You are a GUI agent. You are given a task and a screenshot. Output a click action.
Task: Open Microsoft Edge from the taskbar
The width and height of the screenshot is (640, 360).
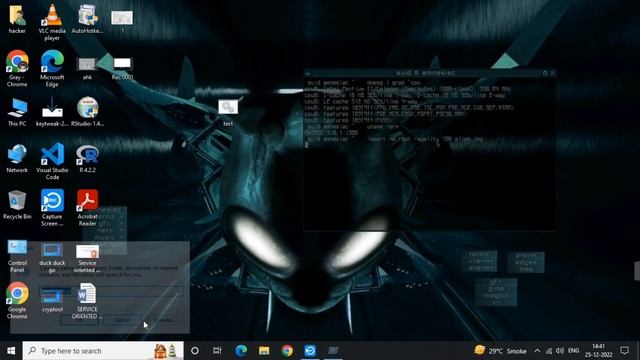pyautogui.click(x=241, y=351)
